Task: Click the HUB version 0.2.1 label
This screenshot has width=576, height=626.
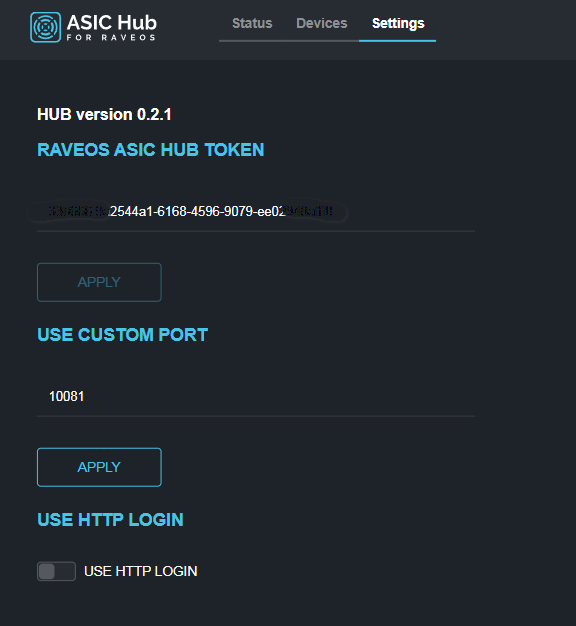Action: 104,115
